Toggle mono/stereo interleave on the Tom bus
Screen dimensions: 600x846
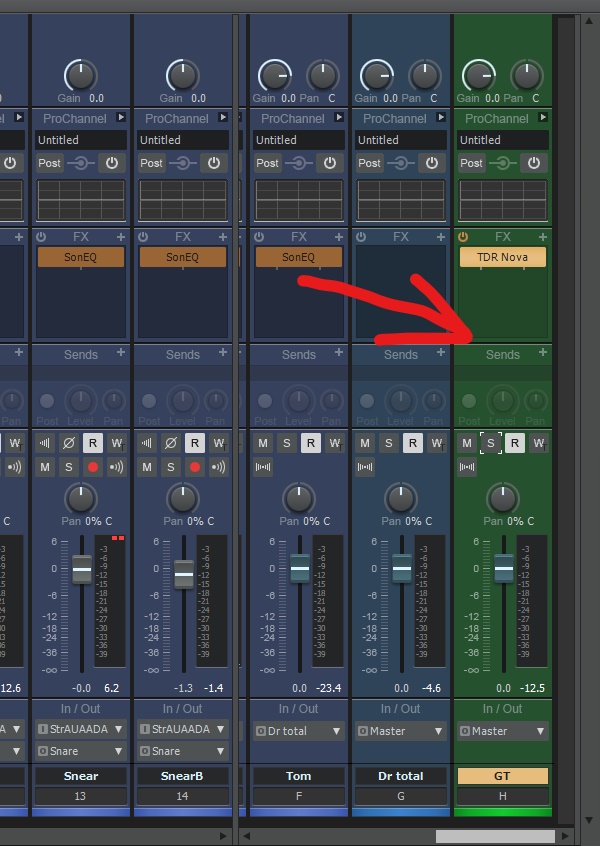[264, 467]
